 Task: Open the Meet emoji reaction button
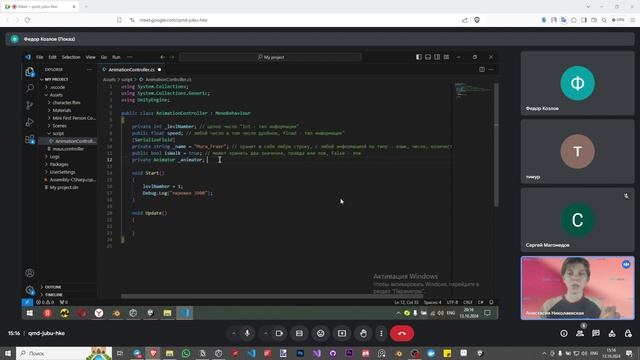[x=320, y=333]
